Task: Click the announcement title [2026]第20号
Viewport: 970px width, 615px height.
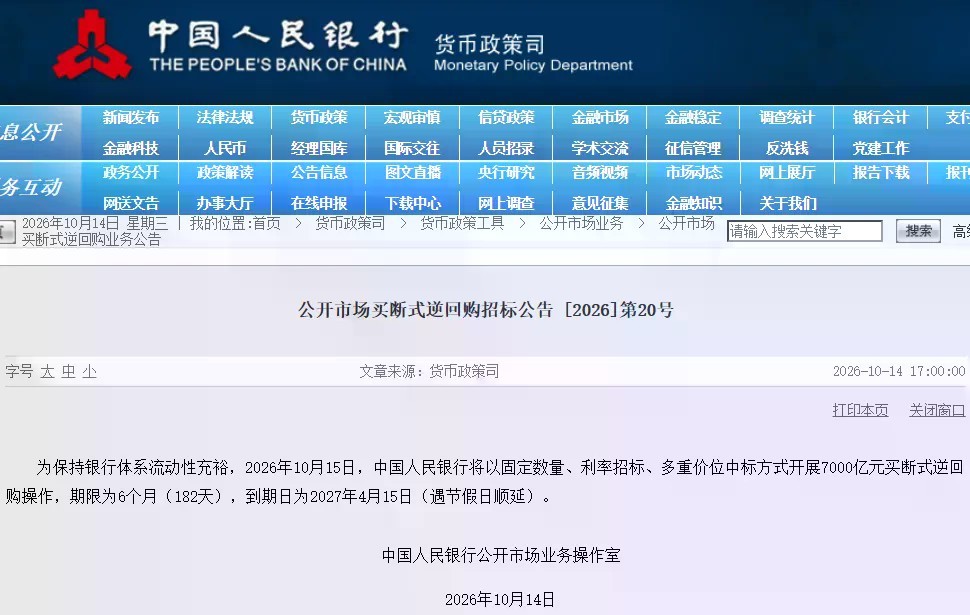Action: (486, 309)
